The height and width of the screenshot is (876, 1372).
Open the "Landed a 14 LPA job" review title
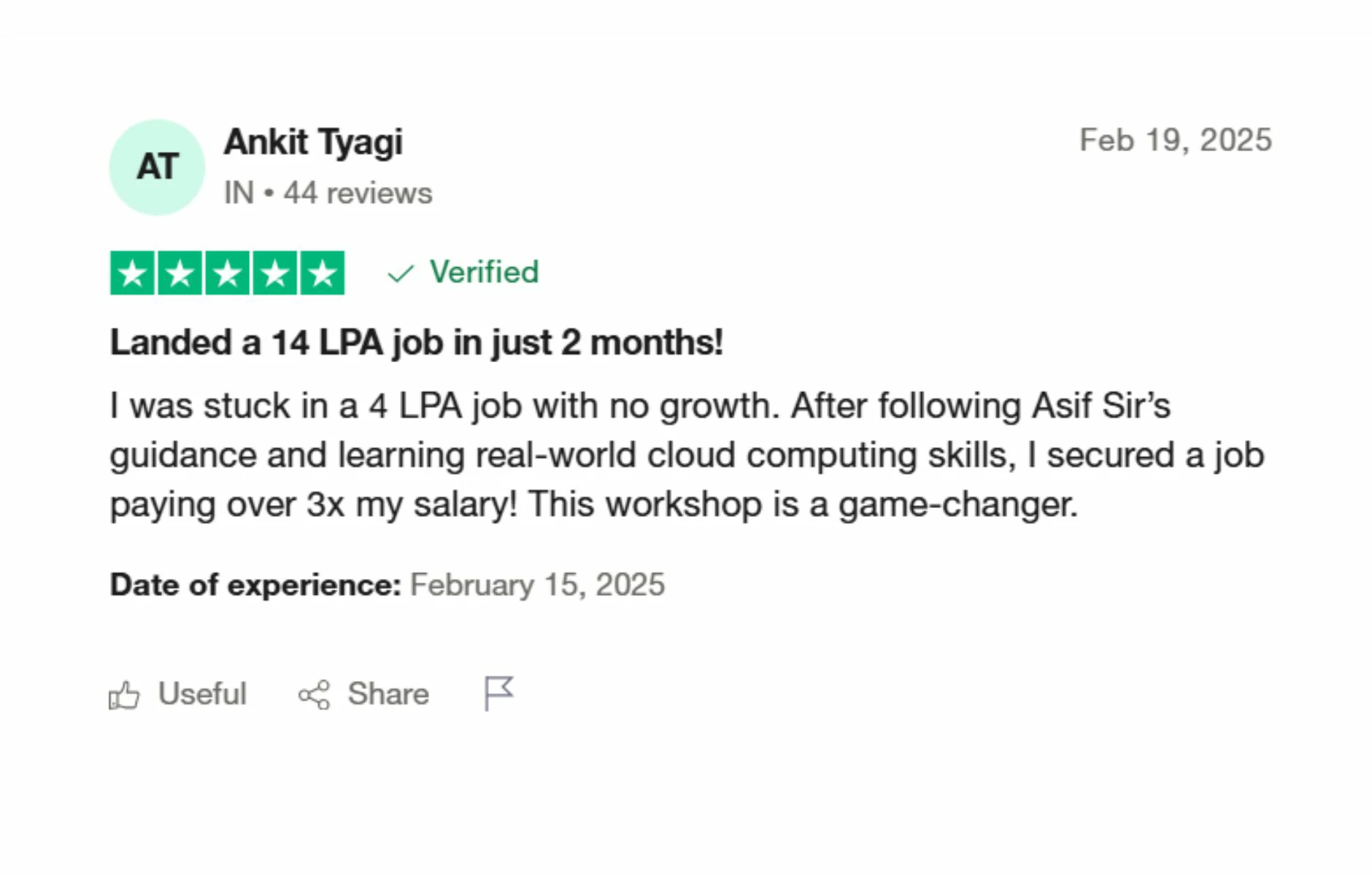point(416,342)
